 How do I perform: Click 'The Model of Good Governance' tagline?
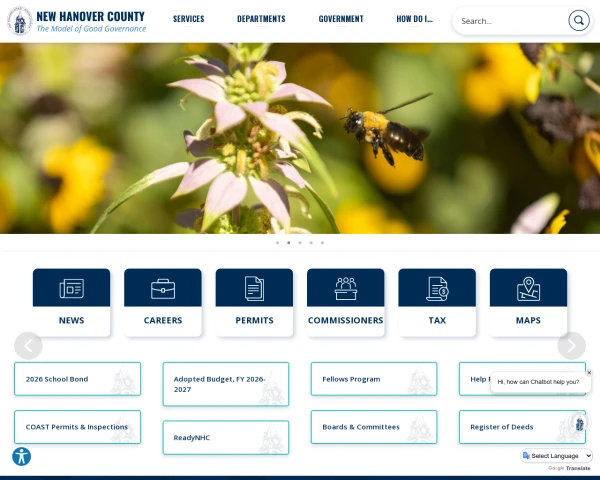tap(91, 29)
